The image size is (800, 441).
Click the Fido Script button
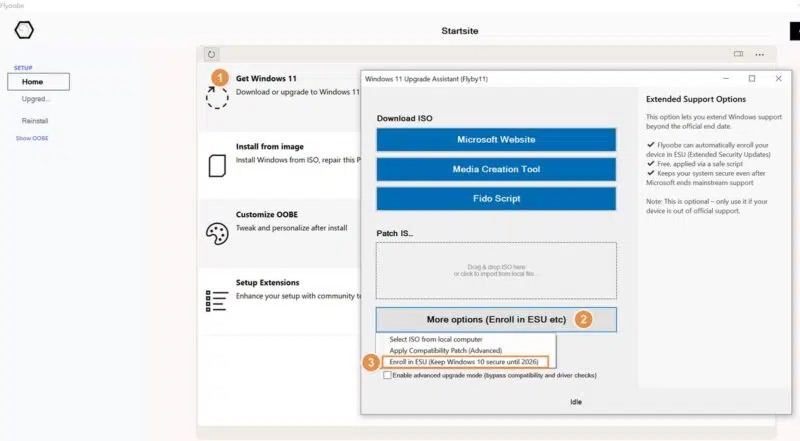[496, 199]
